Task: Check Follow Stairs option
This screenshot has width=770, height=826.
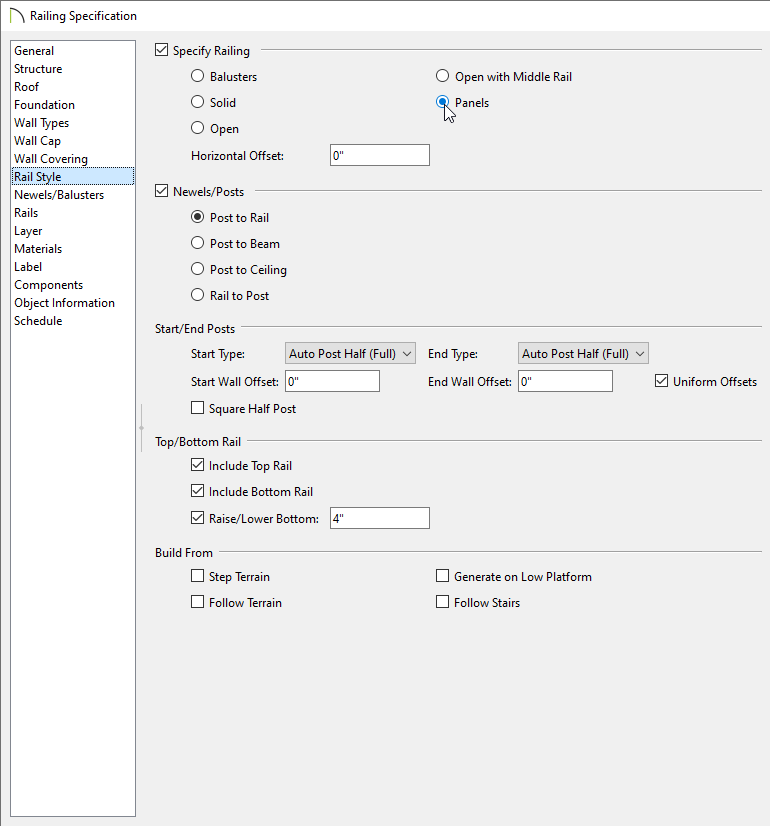Action: (442, 602)
